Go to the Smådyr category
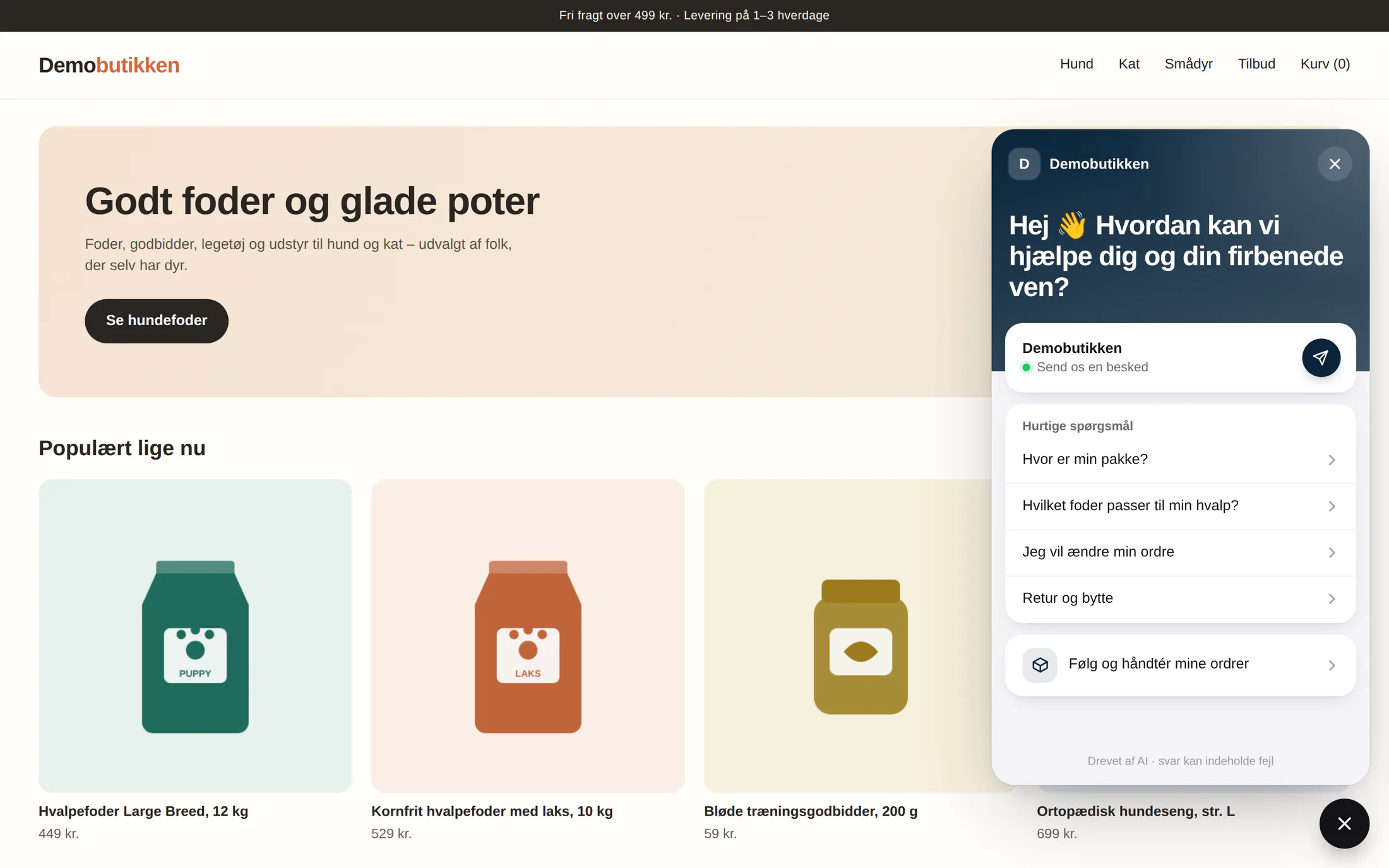1389x868 pixels. [x=1188, y=64]
